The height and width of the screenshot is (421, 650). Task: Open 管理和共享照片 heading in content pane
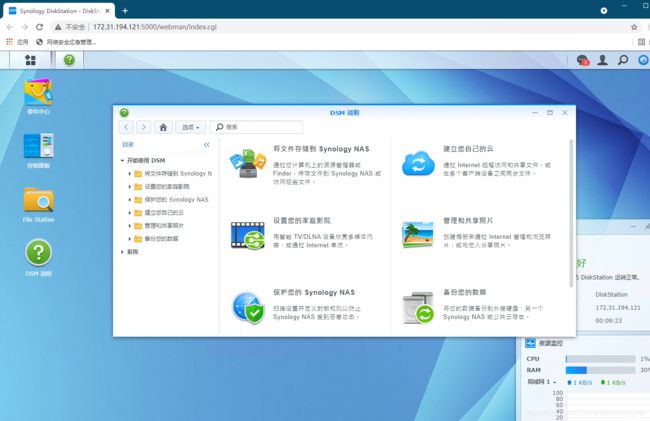(468, 220)
